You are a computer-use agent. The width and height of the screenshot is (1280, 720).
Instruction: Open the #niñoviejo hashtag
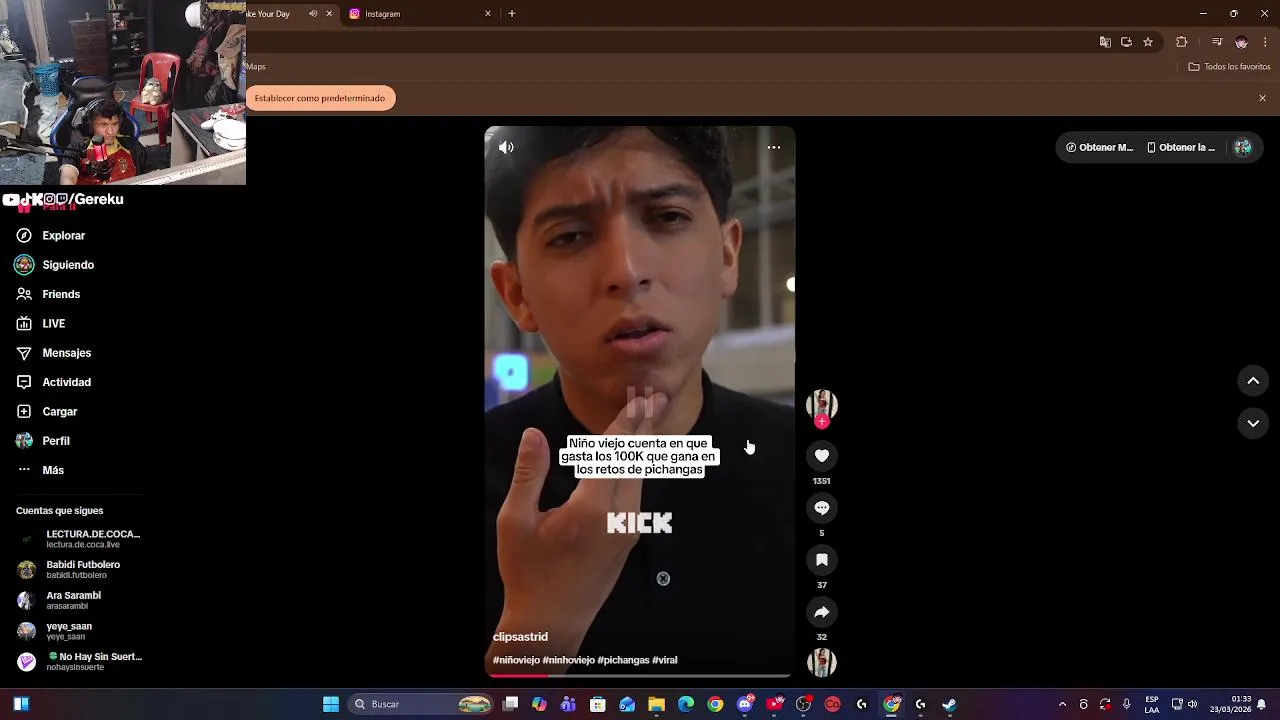click(x=516, y=660)
